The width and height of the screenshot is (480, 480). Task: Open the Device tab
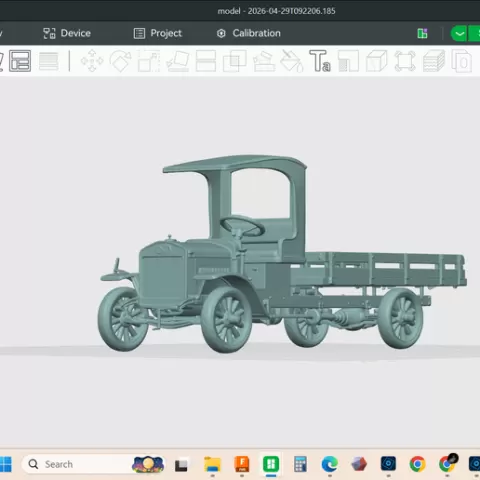67,33
